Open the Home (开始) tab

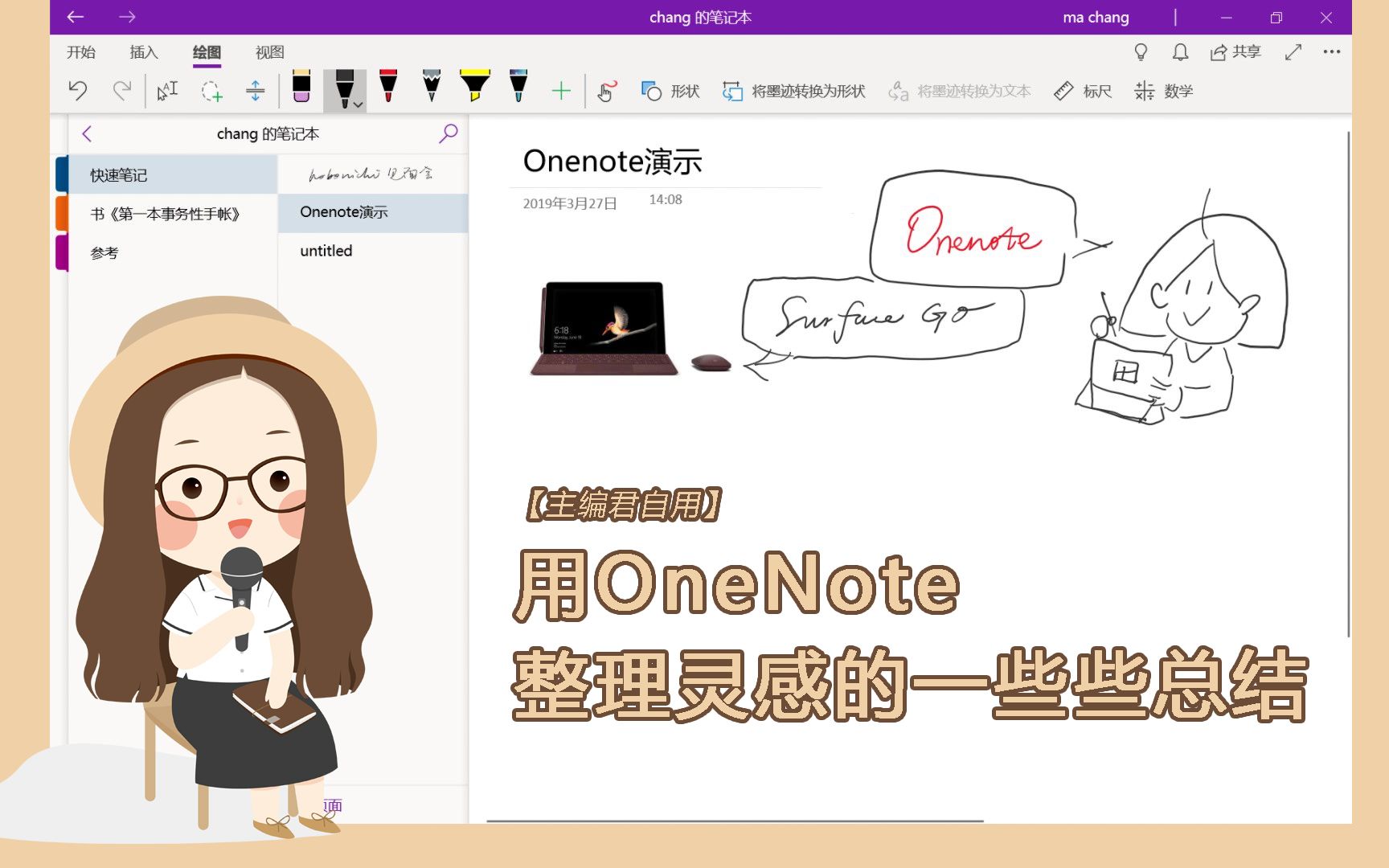81,52
